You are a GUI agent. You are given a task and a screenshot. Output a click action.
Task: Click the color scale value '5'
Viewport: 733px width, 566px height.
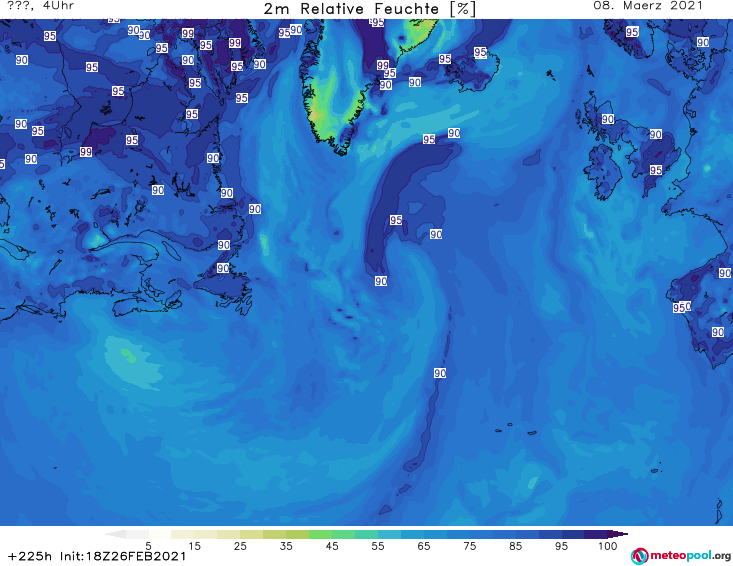point(148,546)
